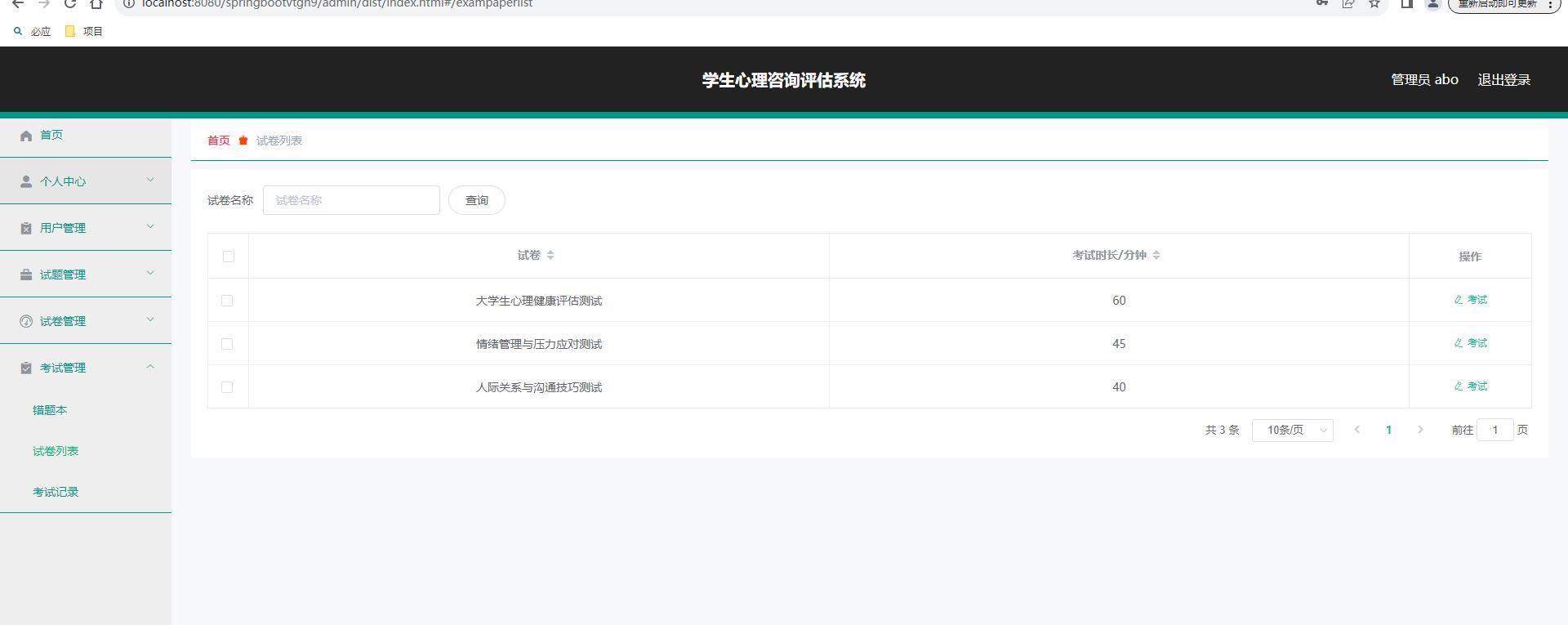Viewport: 1568px width, 625px height.
Task: Click the clipboard icon beside 用户管理
Action: (26, 228)
